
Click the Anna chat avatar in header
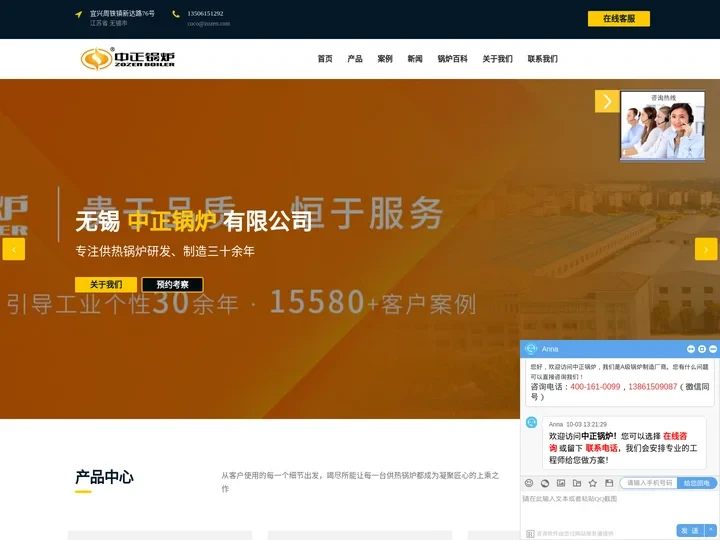click(531, 349)
